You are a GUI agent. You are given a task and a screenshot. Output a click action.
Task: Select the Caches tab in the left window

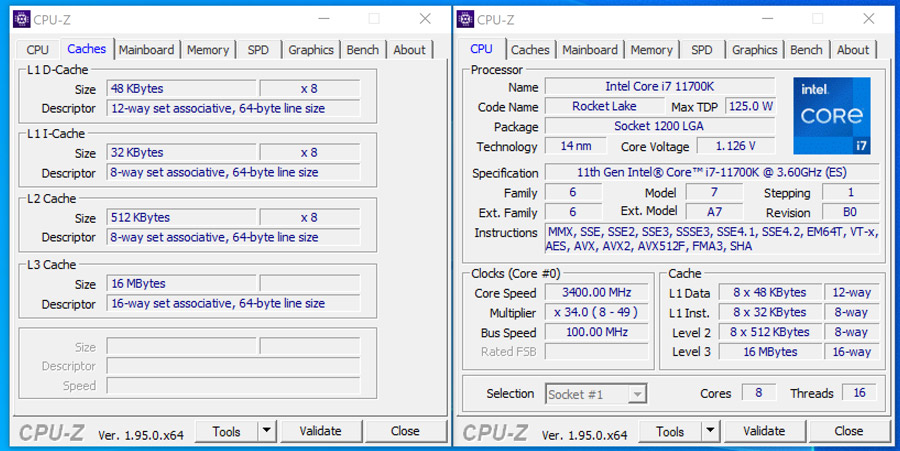tap(86, 49)
